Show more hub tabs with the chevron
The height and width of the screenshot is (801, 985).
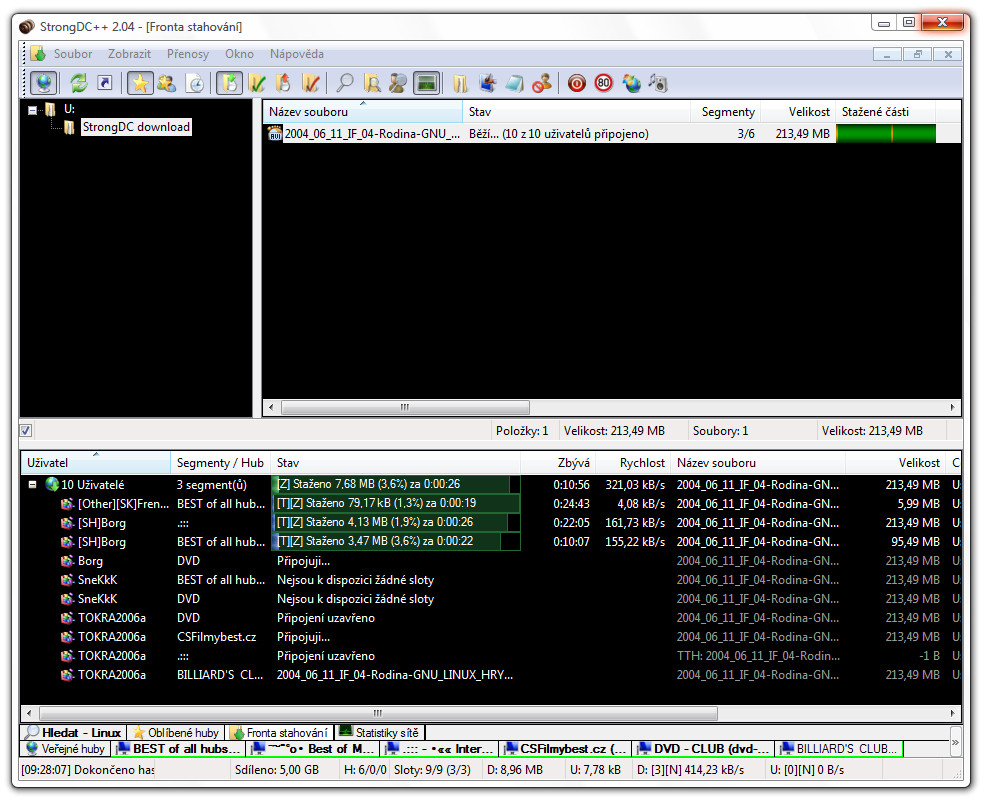pos(955,742)
